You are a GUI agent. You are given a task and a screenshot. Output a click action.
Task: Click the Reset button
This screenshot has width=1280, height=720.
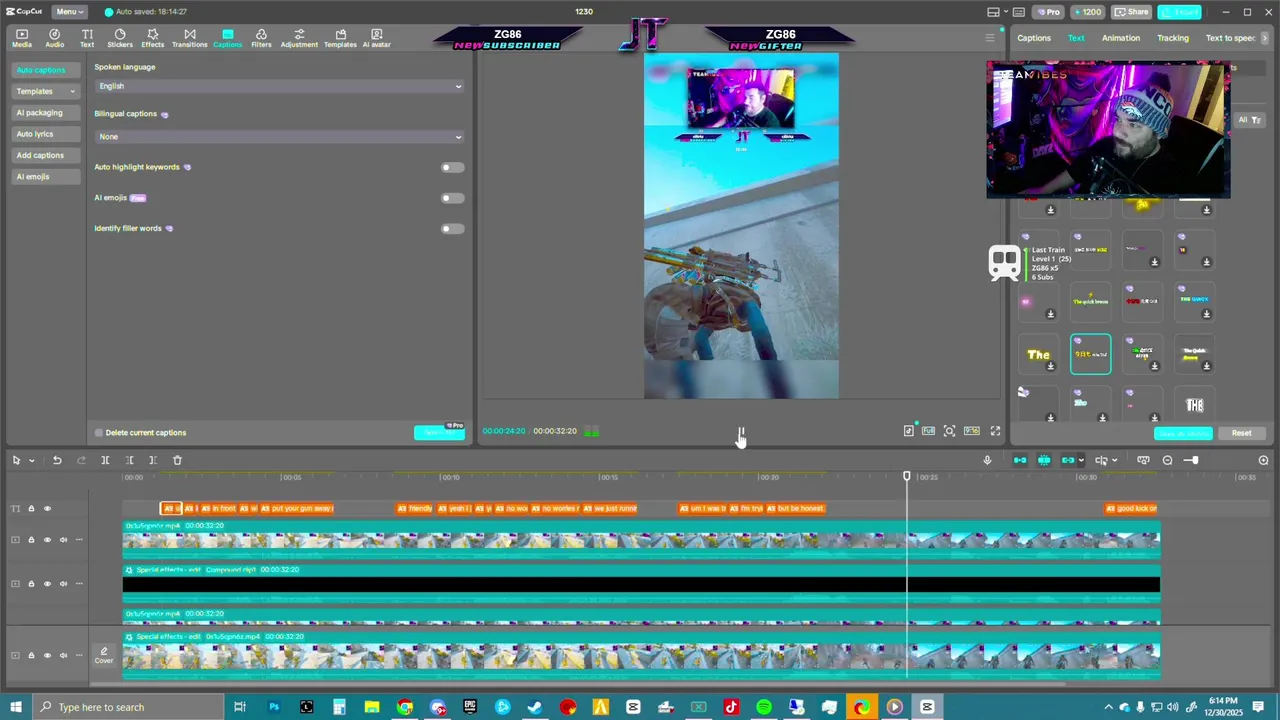point(1241,433)
